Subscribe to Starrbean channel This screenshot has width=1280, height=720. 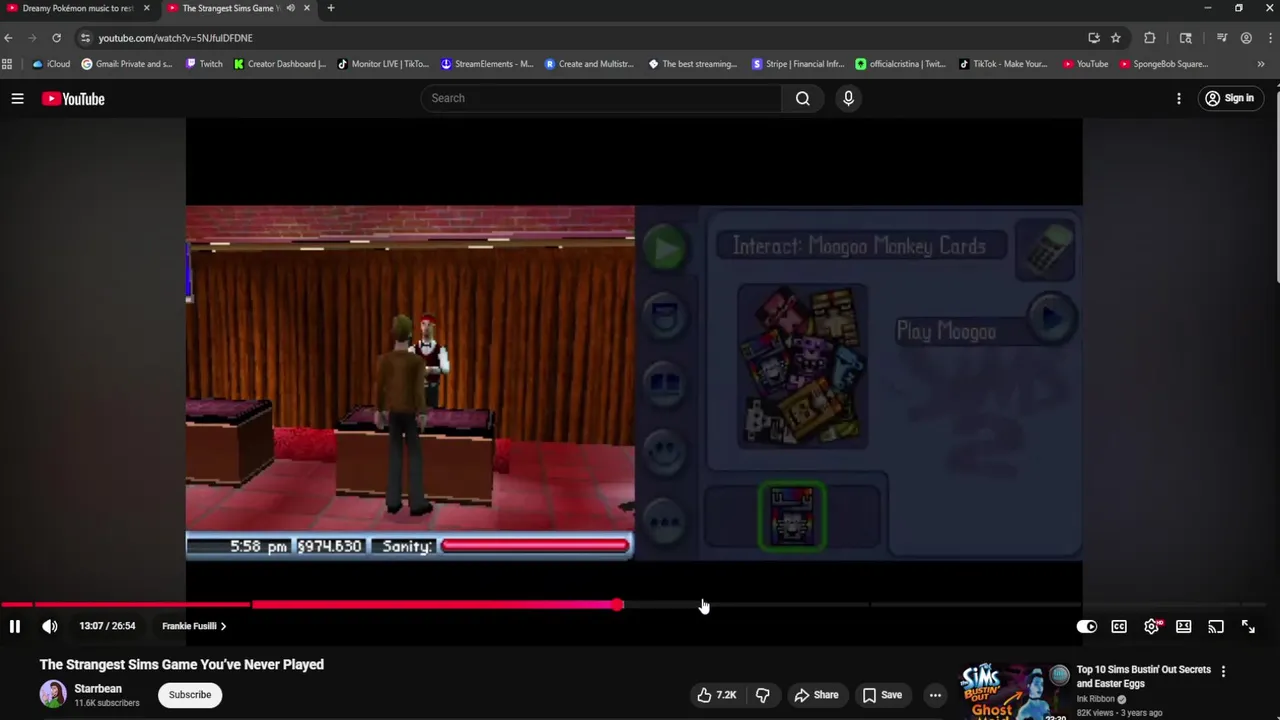[190, 695]
